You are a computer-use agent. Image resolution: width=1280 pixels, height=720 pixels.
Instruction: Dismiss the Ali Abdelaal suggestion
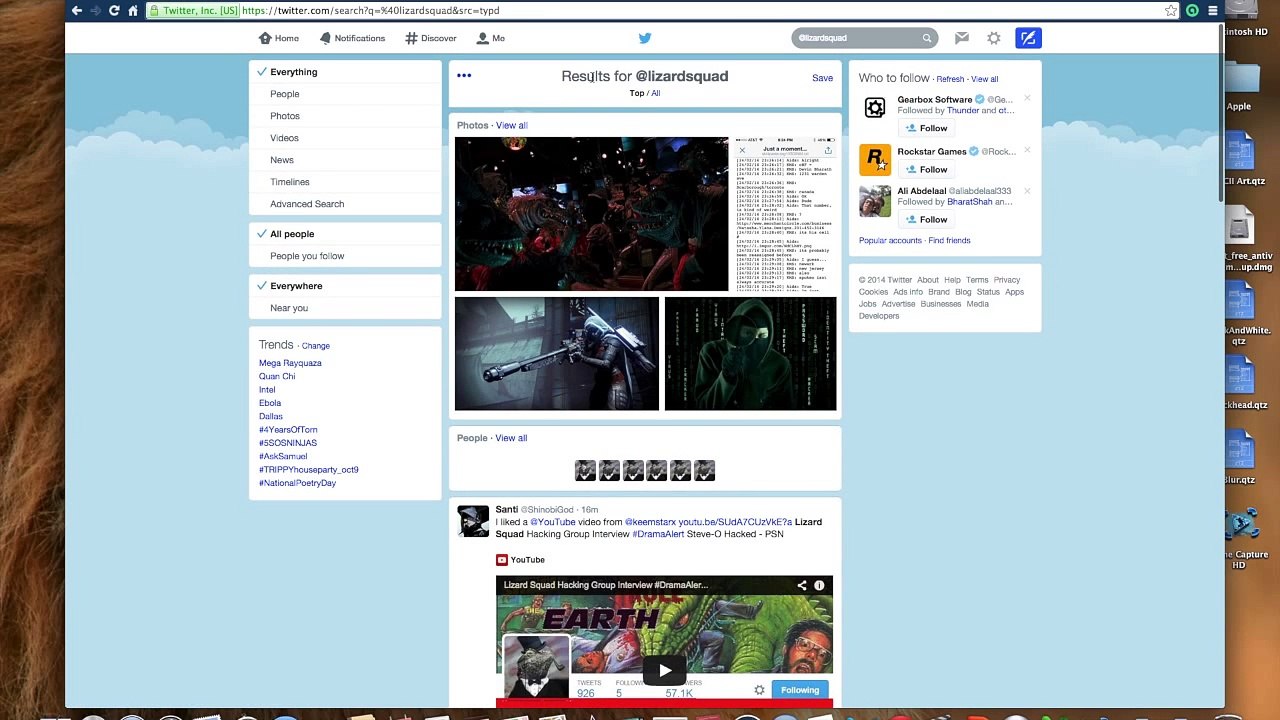point(1027,190)
